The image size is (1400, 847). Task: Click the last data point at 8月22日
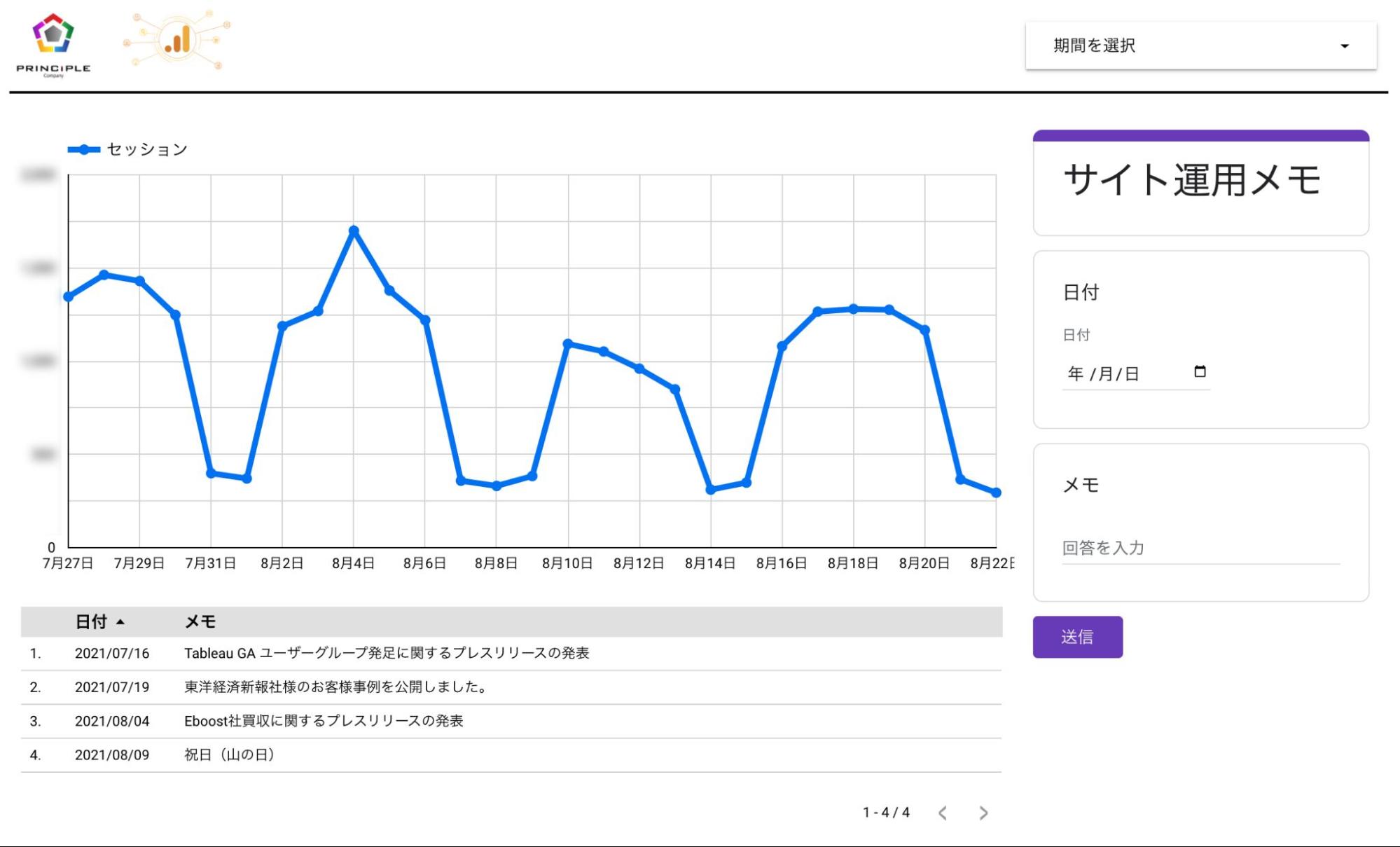(995, 493)
